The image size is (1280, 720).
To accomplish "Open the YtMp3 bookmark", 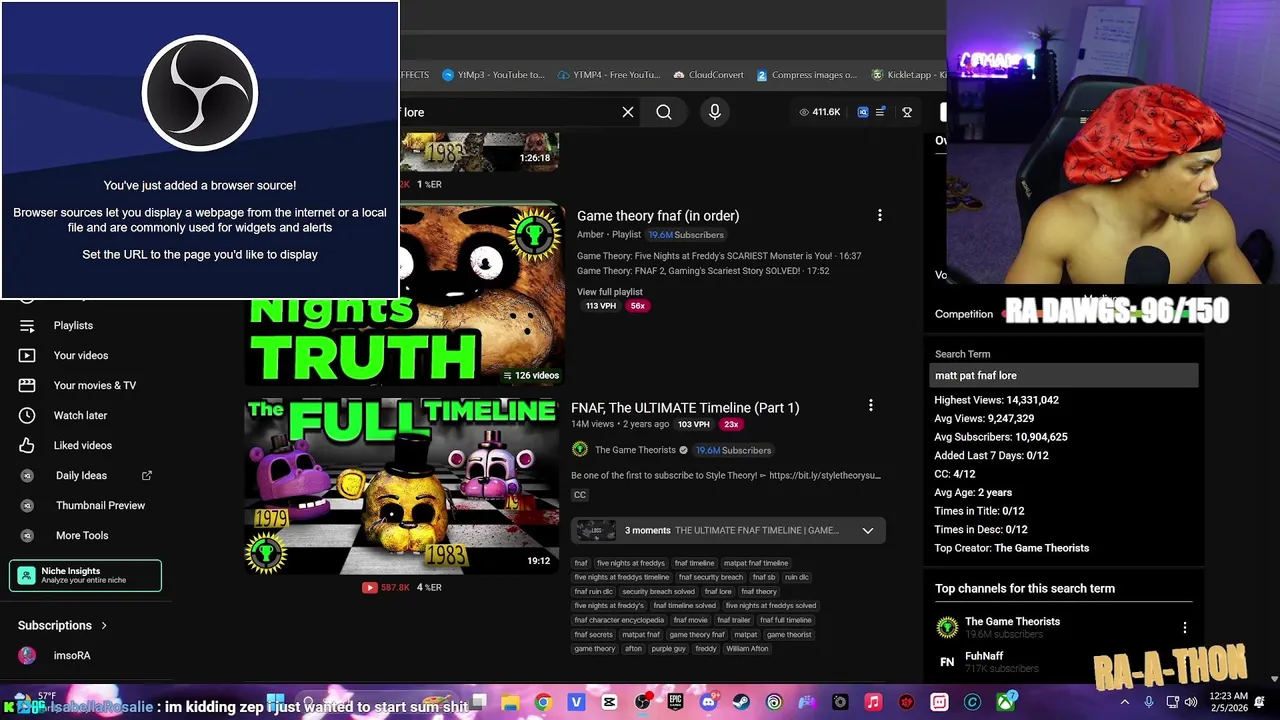I will point(494,75).
